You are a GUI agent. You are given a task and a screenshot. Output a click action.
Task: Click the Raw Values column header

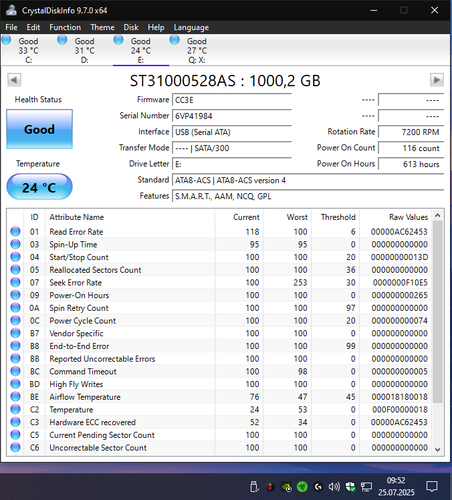click(x=395, y=217)
